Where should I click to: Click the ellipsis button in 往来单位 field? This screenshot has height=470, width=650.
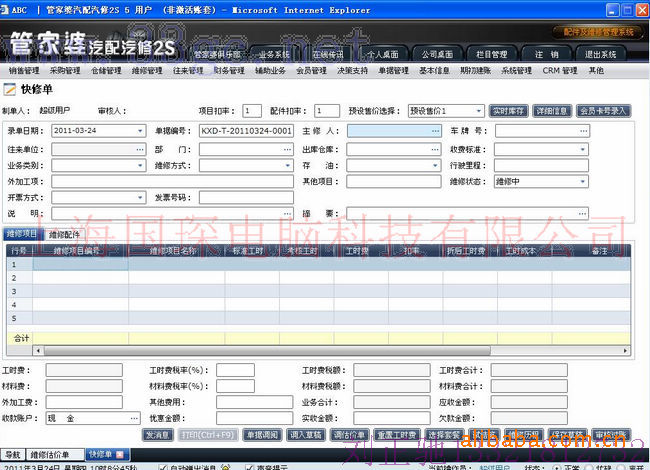coord(139,148)
